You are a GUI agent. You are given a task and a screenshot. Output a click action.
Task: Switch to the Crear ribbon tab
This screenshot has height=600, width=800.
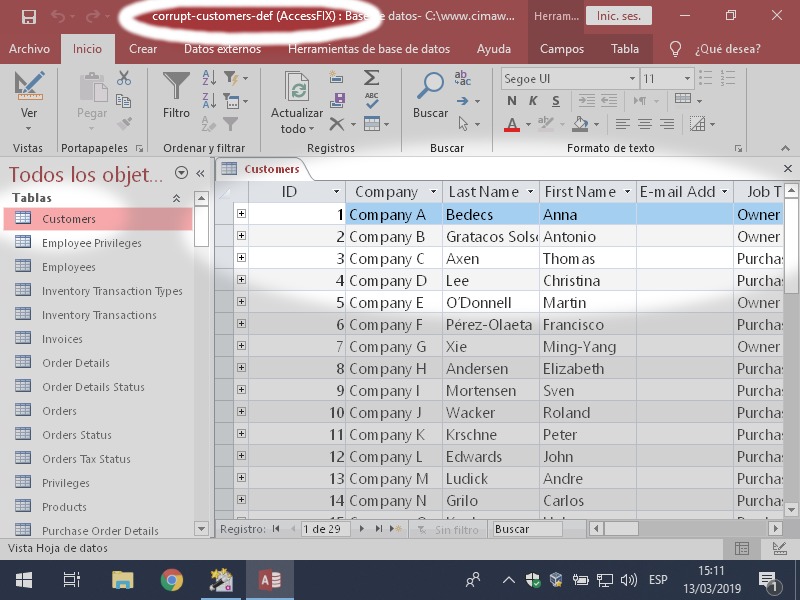pyautogui.click(x=143, y=48)
